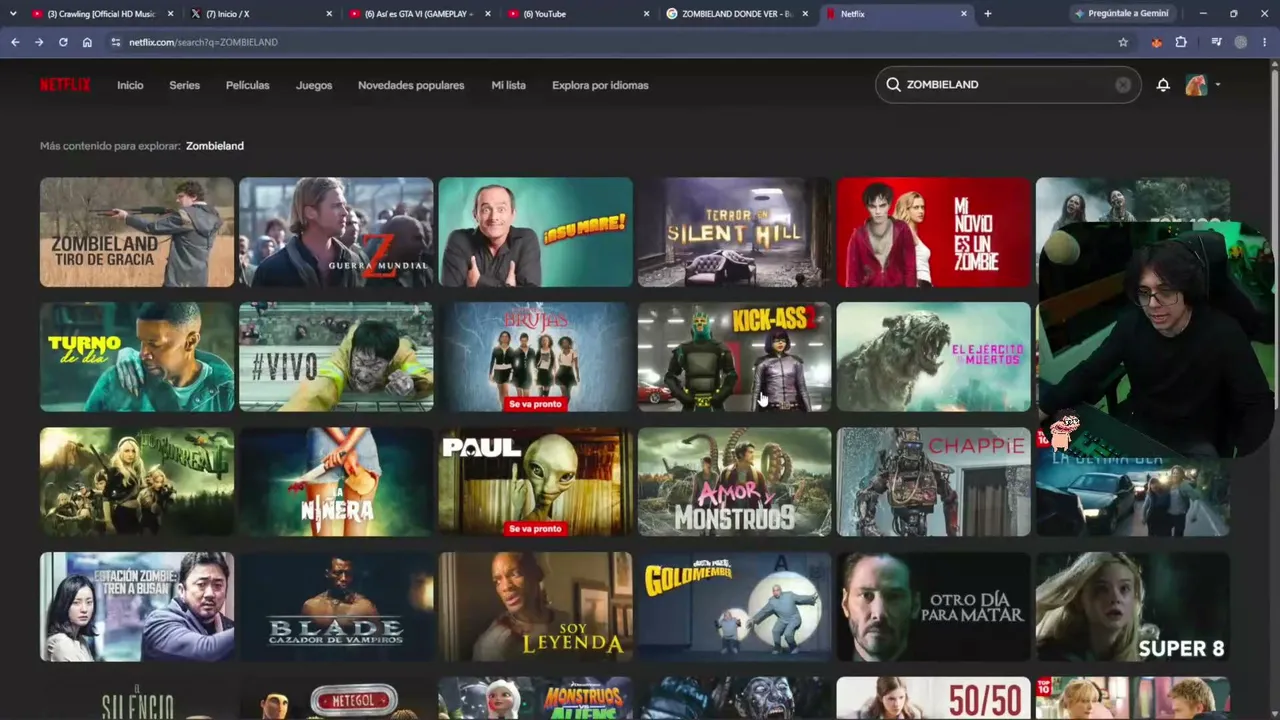The image size is (1280, 720).
Task: Open Paul alien movie thumbnail
Action: click(535, 482)
